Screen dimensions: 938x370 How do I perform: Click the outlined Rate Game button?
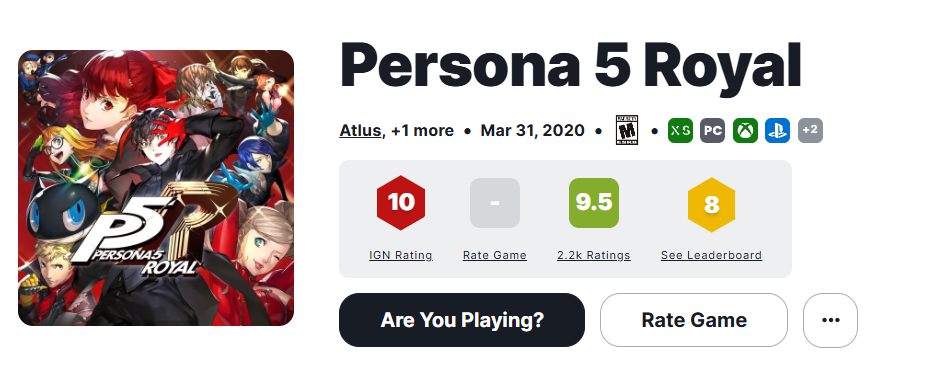[x=694, y=320]
